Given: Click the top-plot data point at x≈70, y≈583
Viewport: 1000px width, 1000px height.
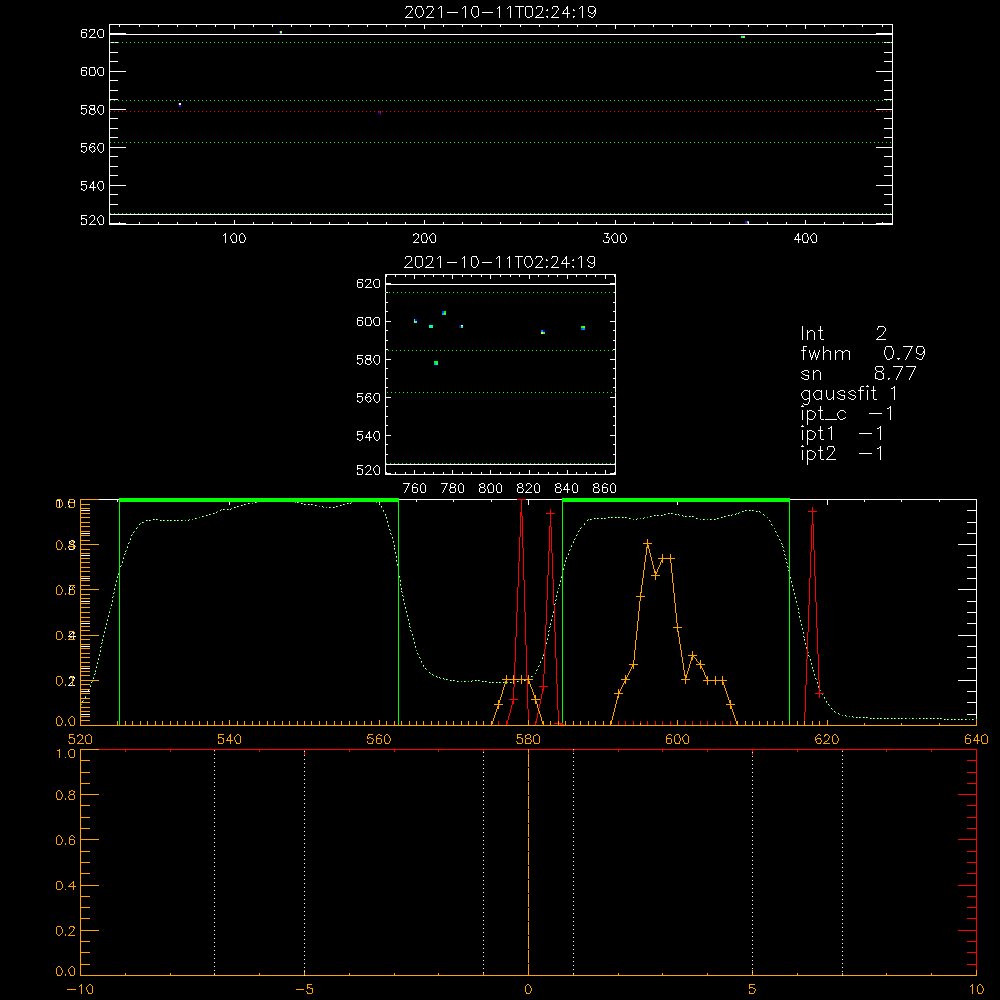Looking at the screenshot, I should pos(180,104).
